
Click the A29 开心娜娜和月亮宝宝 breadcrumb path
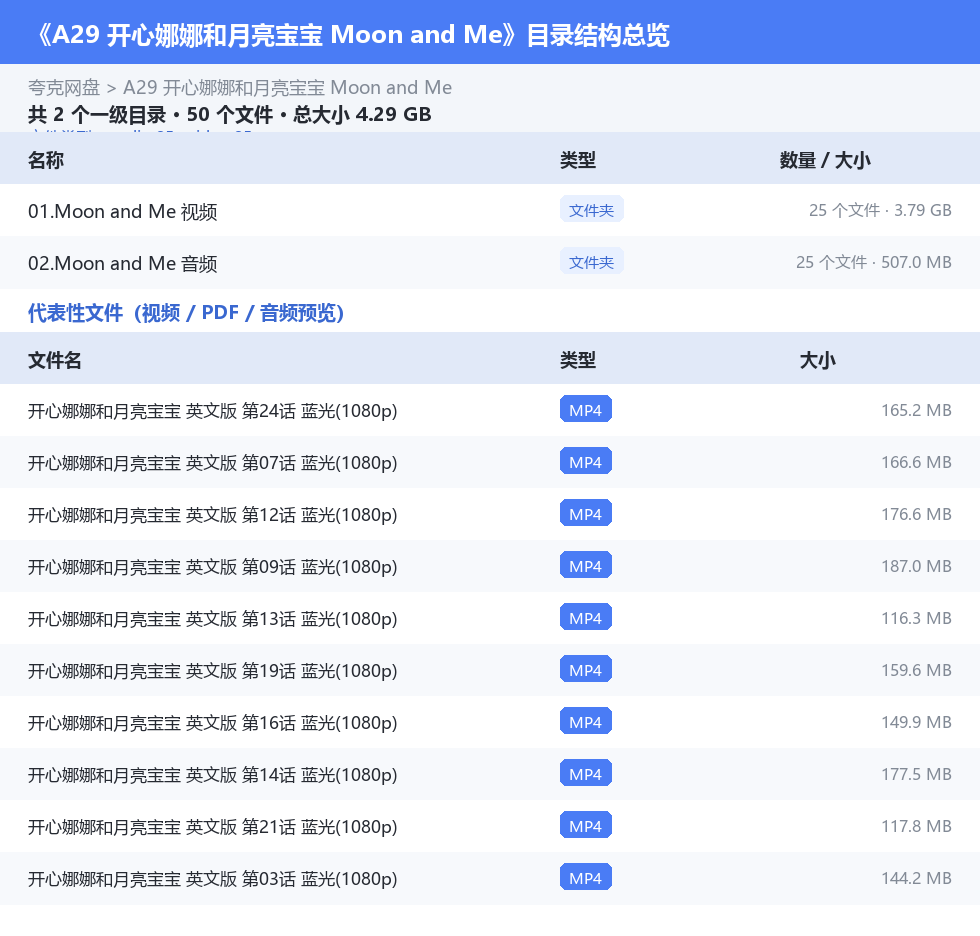288,87
